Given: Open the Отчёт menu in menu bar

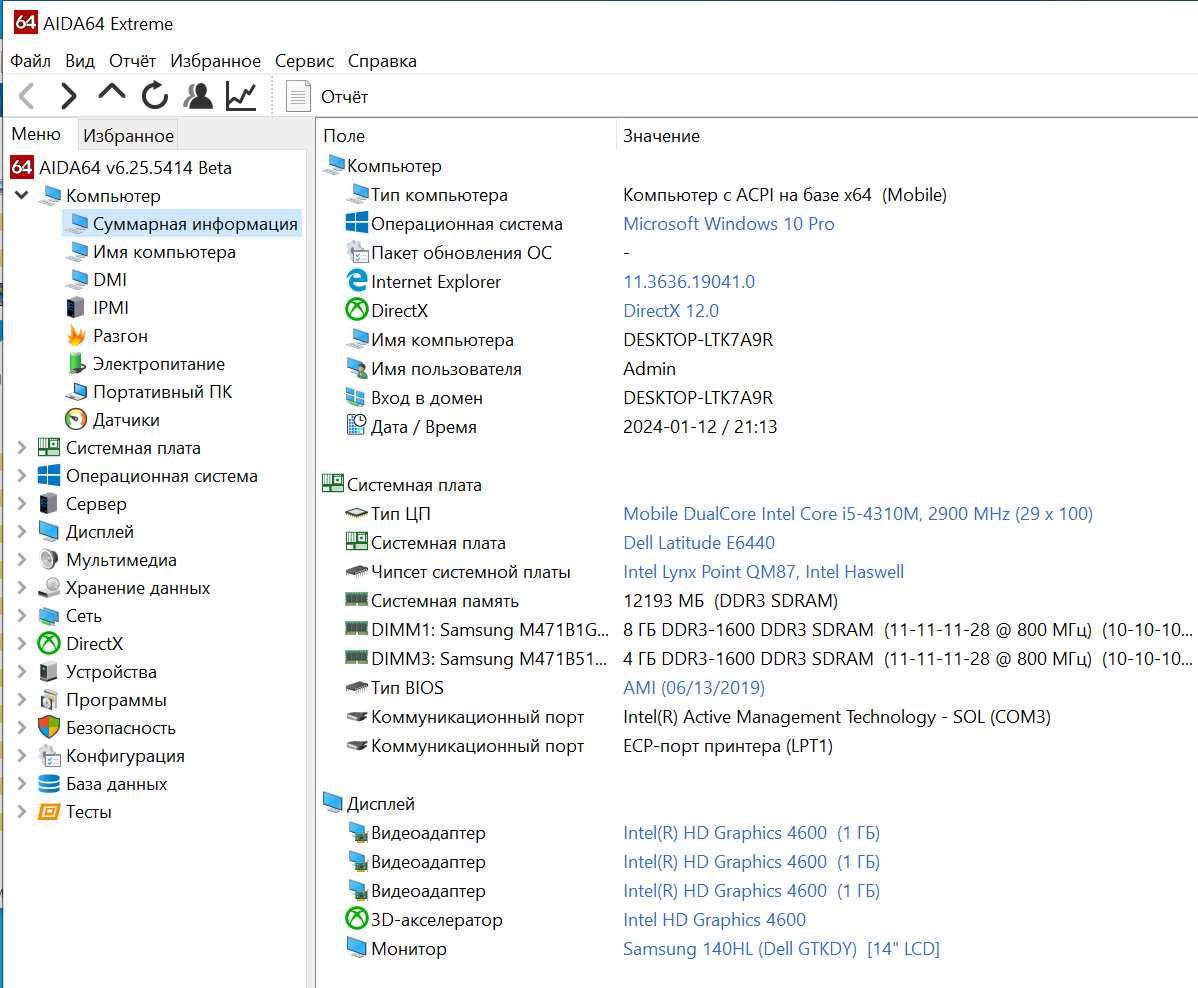Looking at the screenshot, I should [x=132, y=60].
